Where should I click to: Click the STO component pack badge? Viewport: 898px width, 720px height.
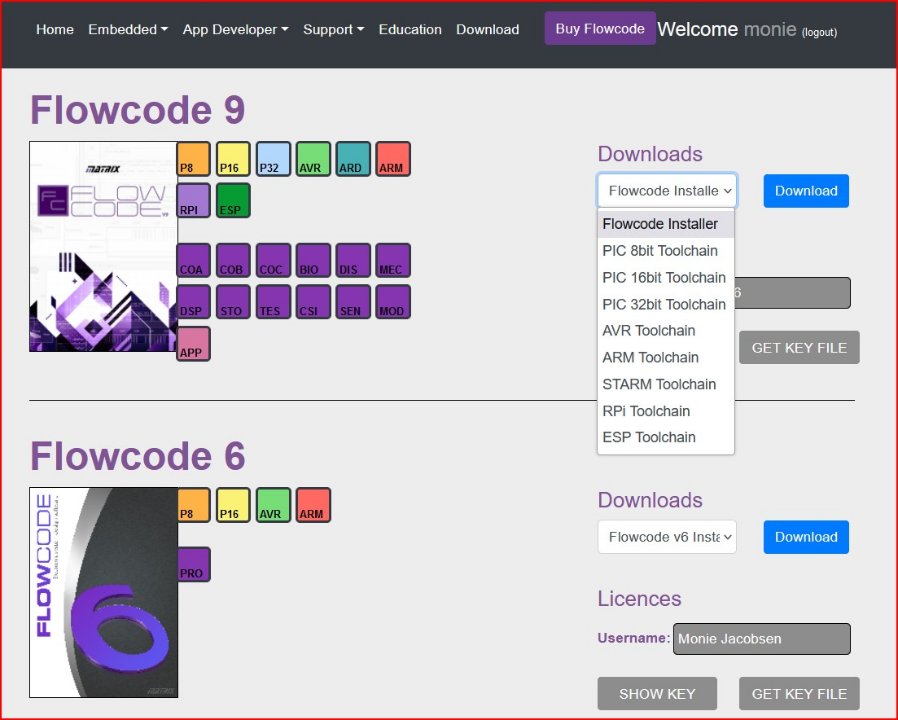(234, 301)
